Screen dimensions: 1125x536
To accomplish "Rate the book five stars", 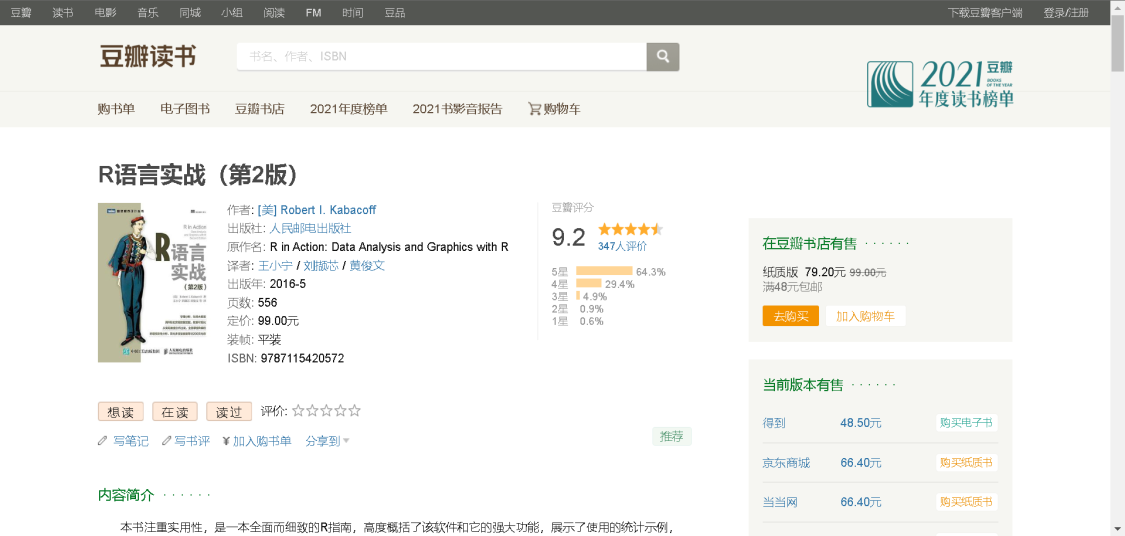I will click(x=354, y=411).
